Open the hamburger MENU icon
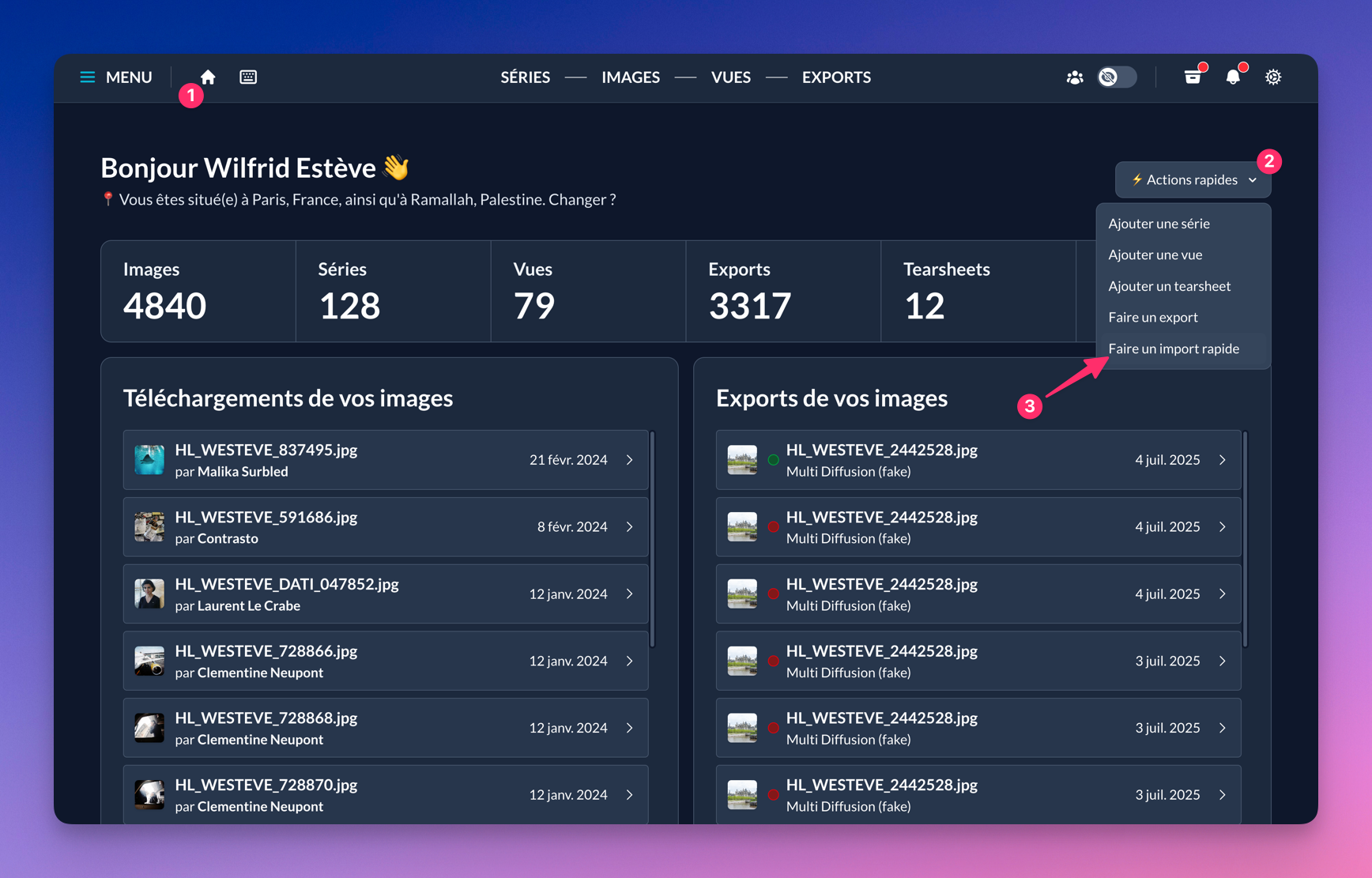The image size is (1372, 878). [x=87, y=77]
